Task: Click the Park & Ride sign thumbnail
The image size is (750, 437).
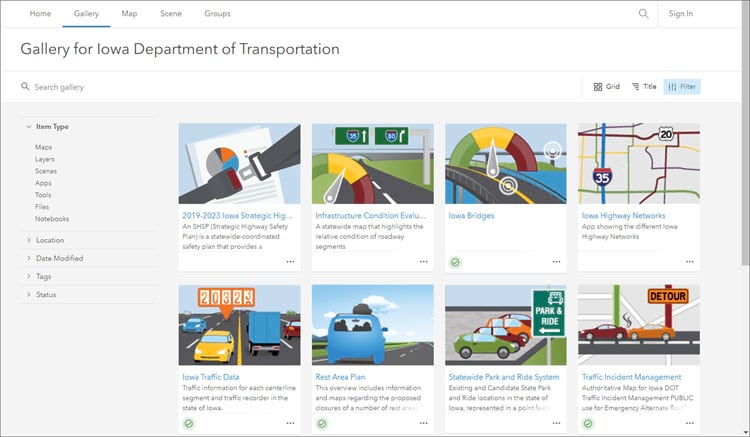Action: pyautogui.click(x=506, y=325)
